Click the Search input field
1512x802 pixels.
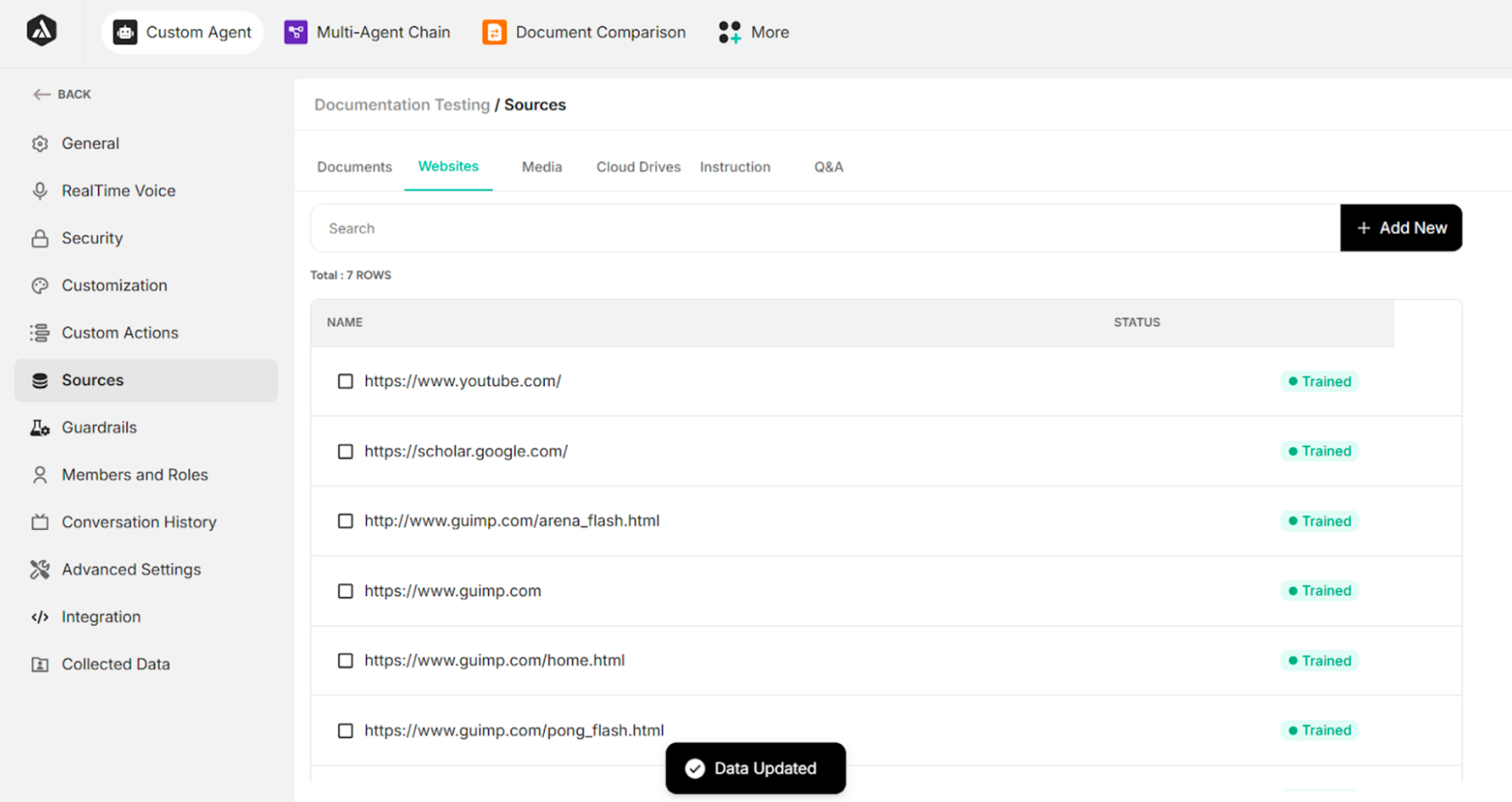822,228
